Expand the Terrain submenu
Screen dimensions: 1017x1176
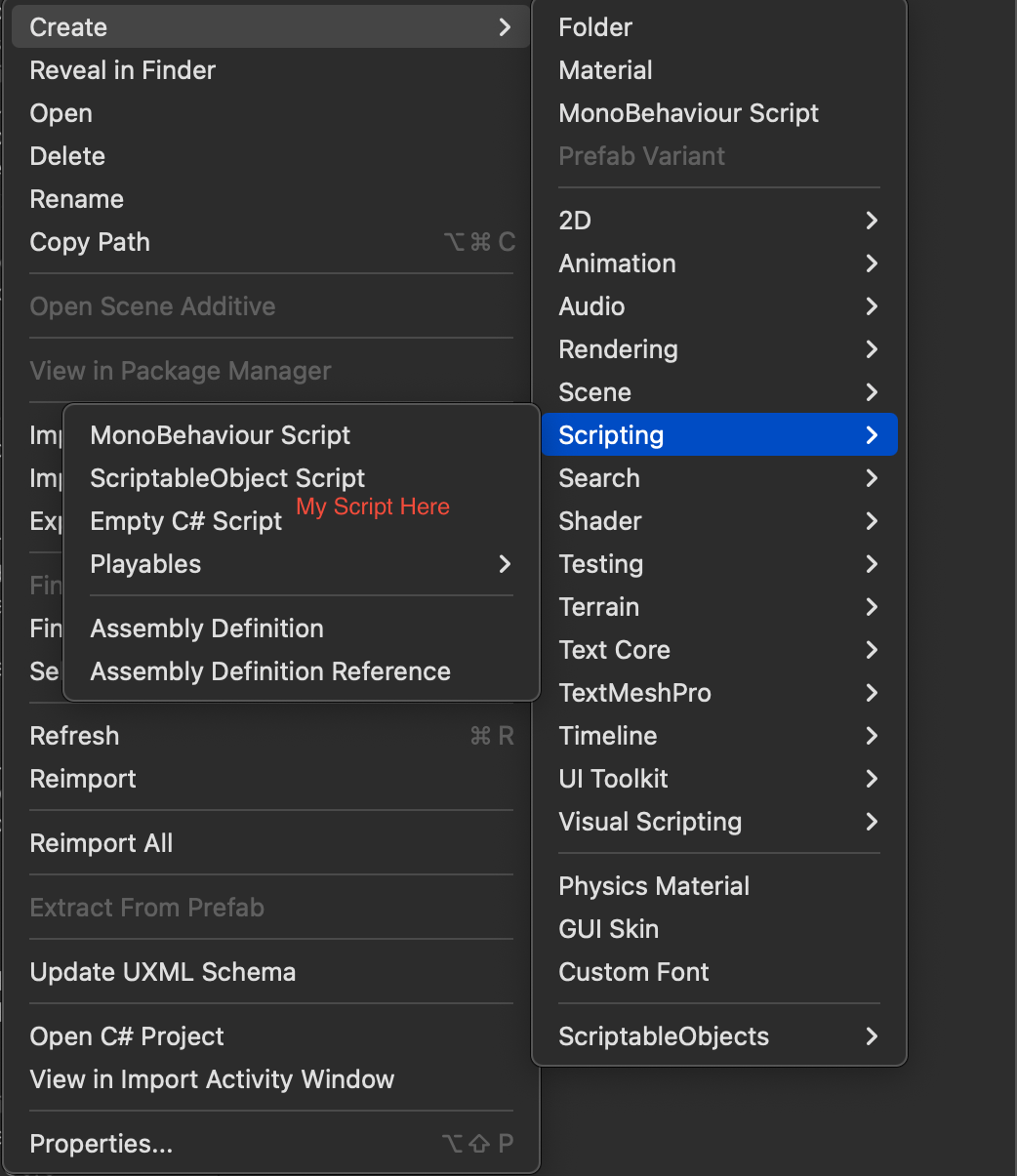[719, 607]
